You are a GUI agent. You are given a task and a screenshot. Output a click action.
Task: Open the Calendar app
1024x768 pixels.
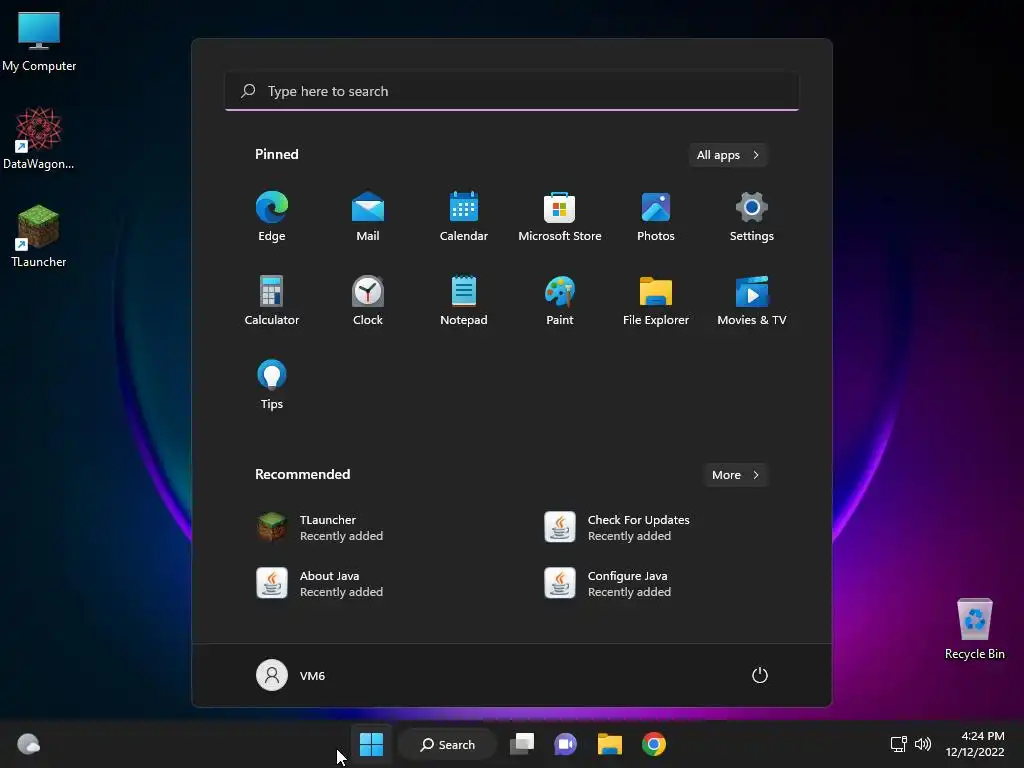464,217
